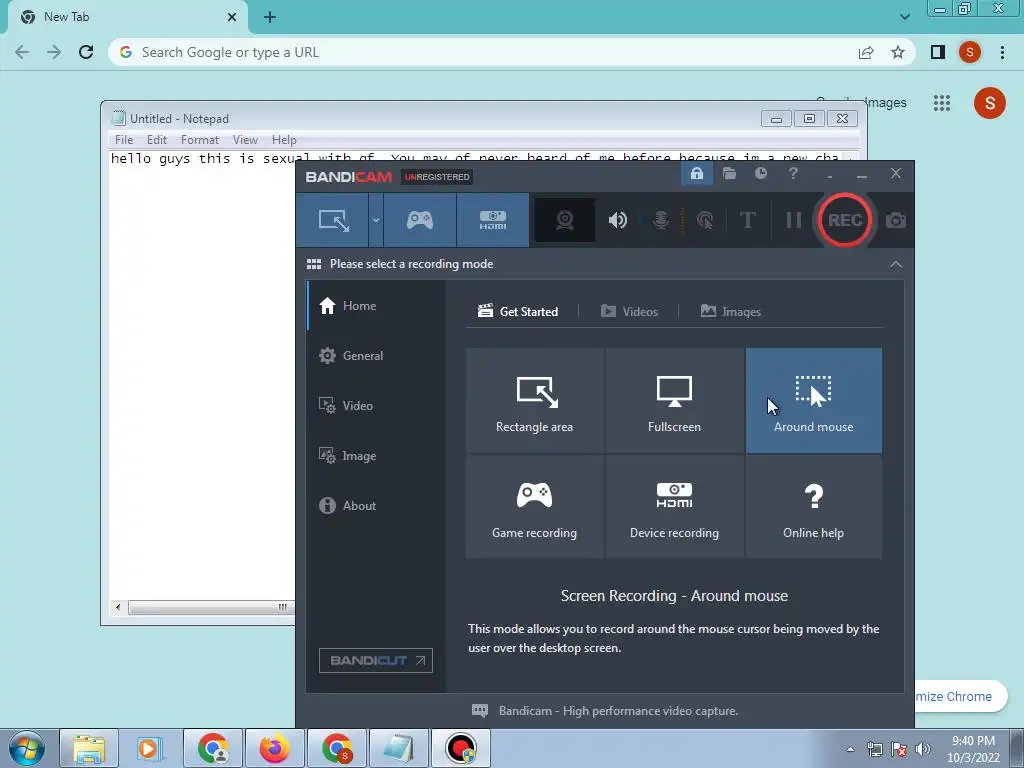Screen dimensions: 1024x768
Task: Click the UNREGISTERED badge
Action: tap(437, 177)
